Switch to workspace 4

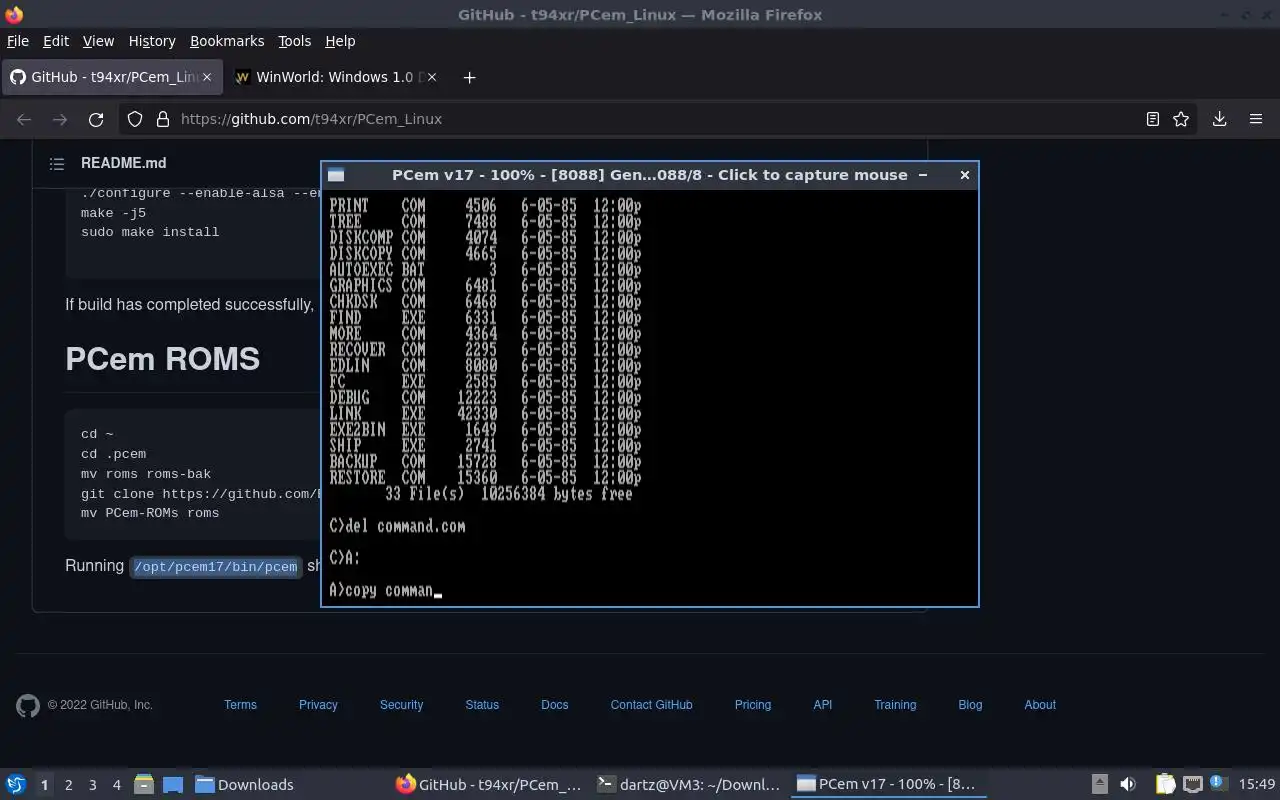(117, 784)
